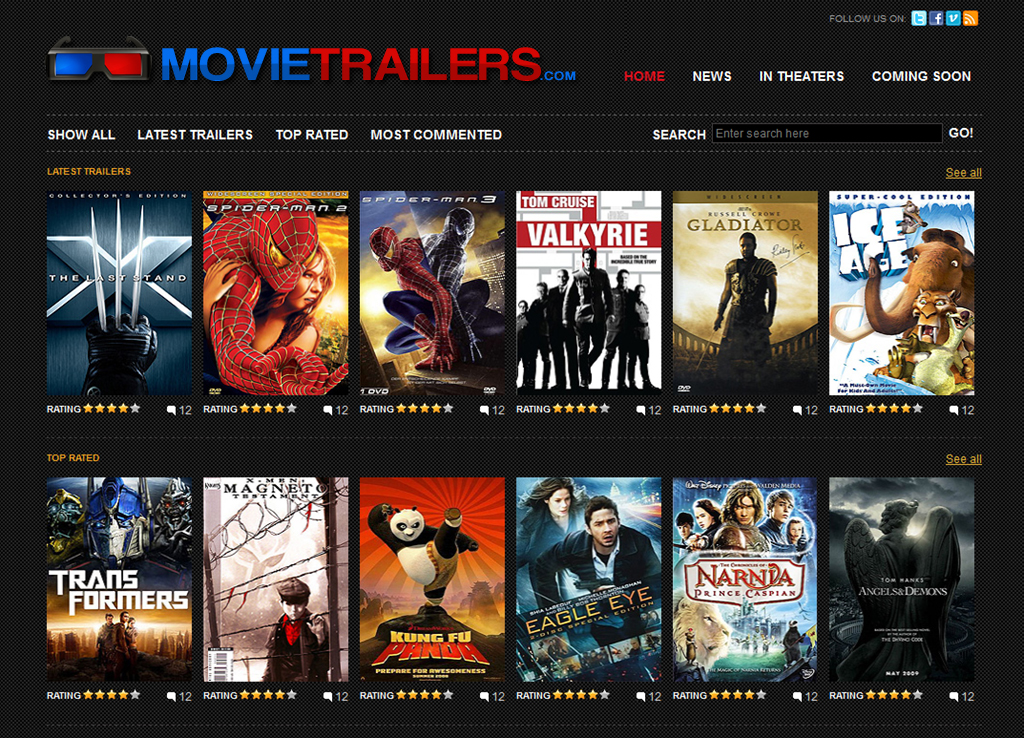Image resolution: width=1024 pixels, height=738 pixels.
Task: Click the MovieTrailers.com logo text
Action: 368,64
